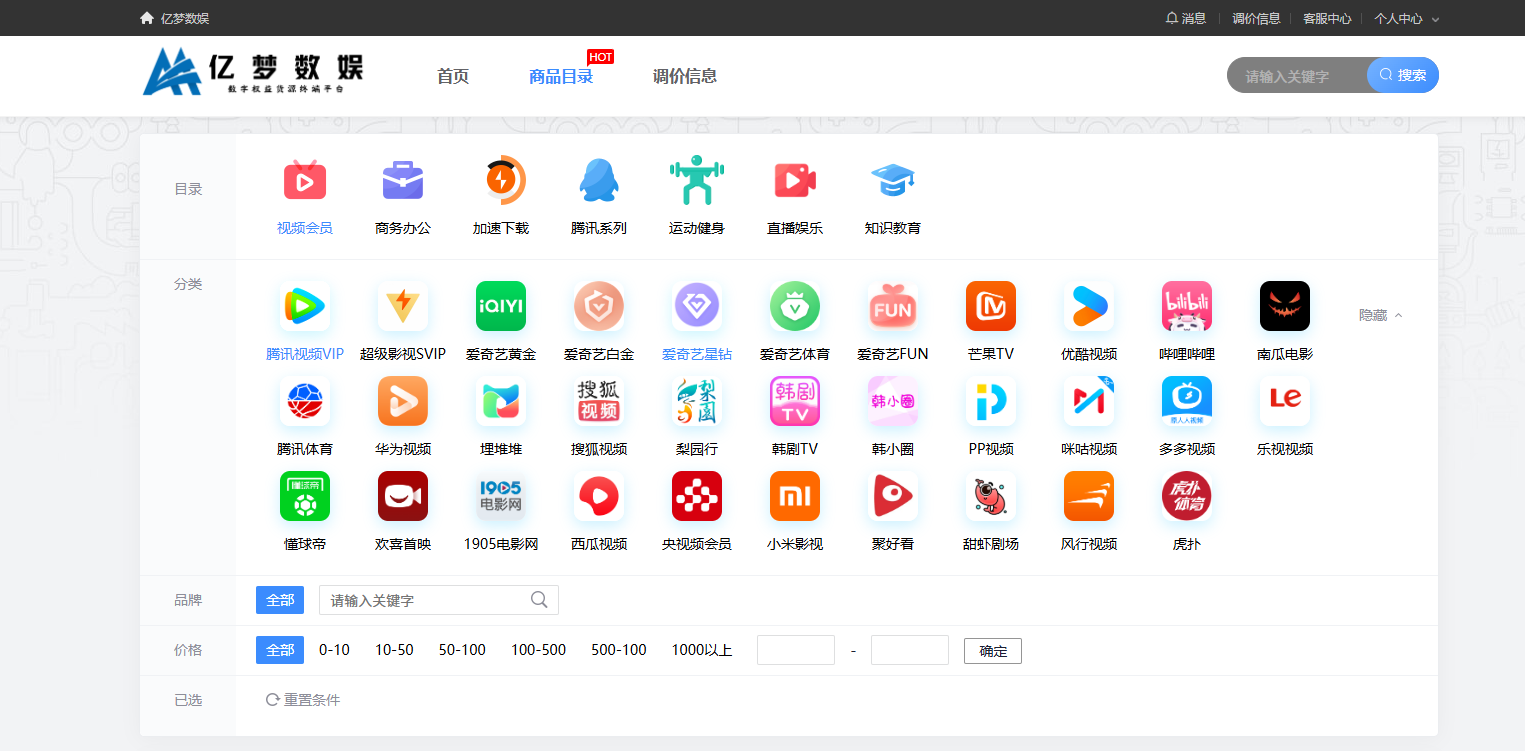Image resolution: width=1525 pixels, height=751 pixels.
Task: Click the 腾讯视频VIP icon
Action: tap(305, 306)
